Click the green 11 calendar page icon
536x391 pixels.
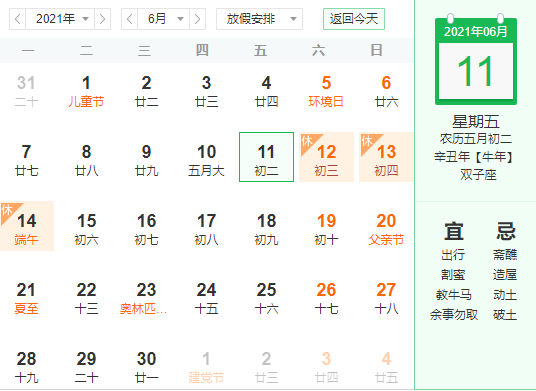click(x=475, y=59)
